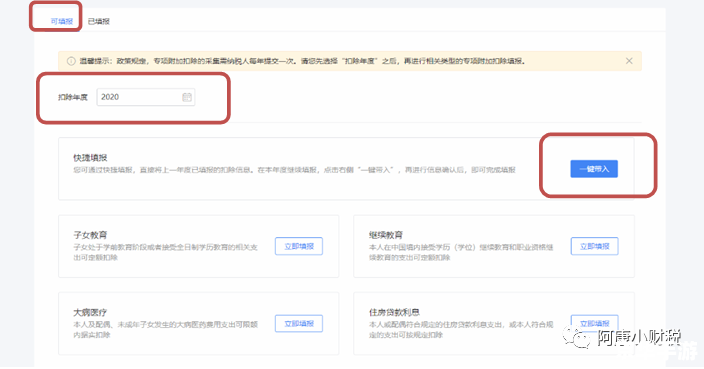This screenshot has height=369, width=704.
Task: Click 立即填报 for 继续教育
Action: point(594,246)
